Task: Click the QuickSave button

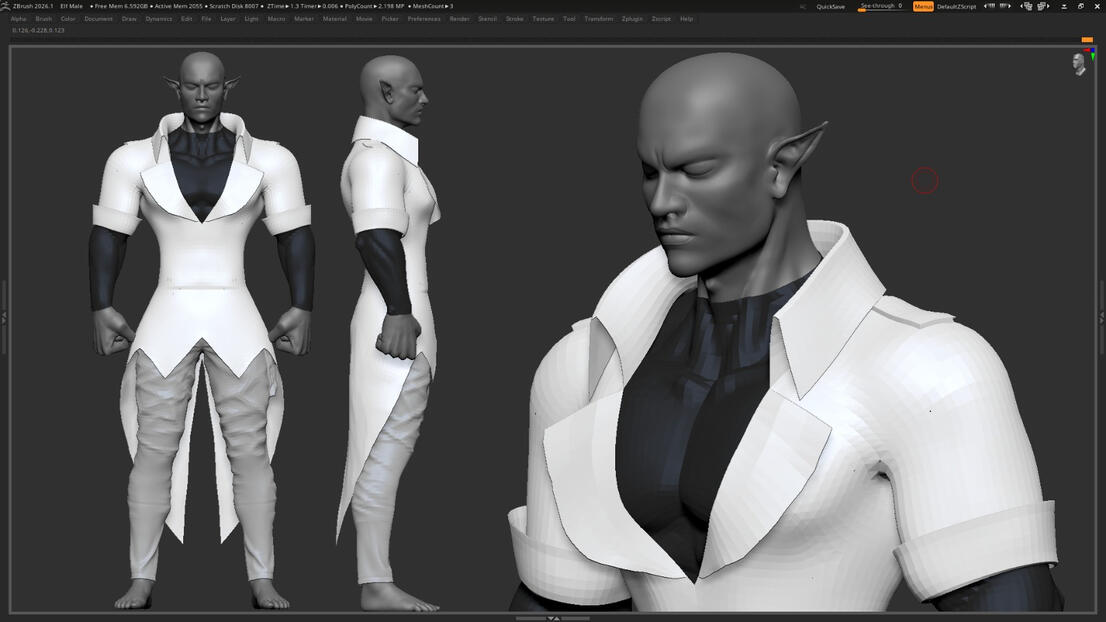Action: pos(829,6)
